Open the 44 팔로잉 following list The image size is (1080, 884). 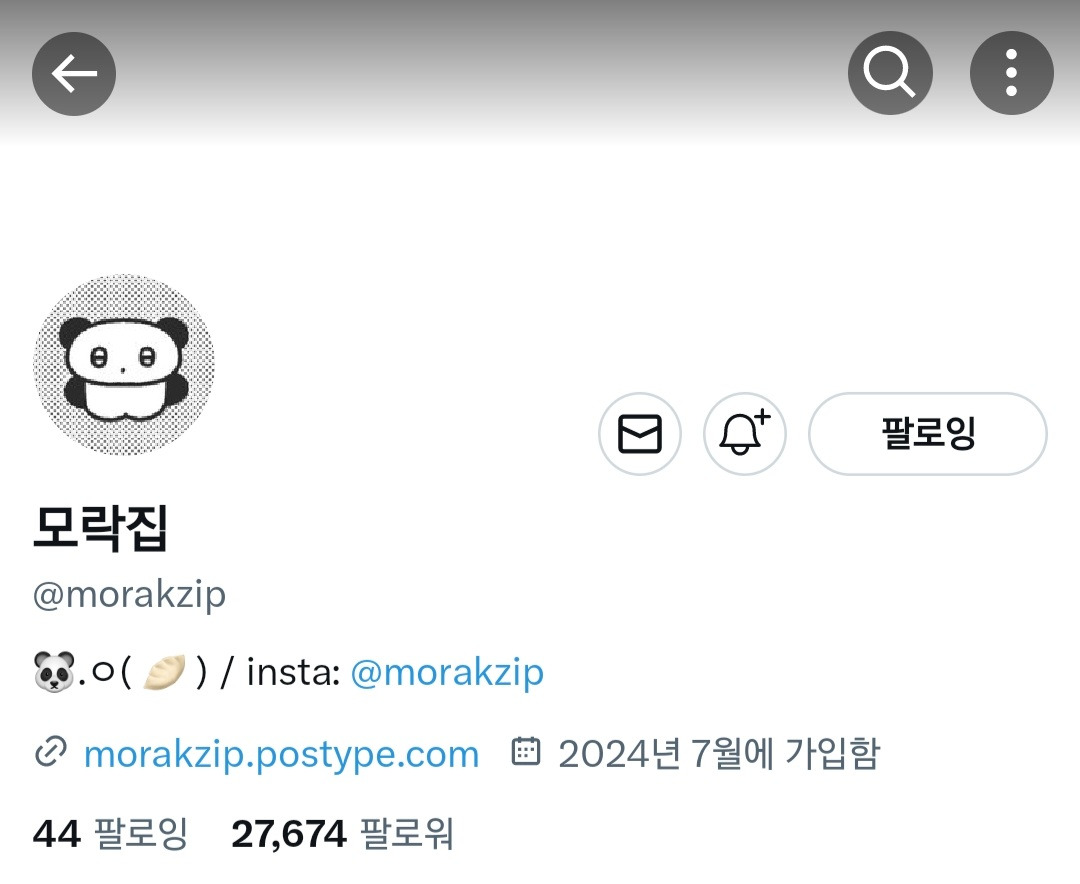point(110,834)
